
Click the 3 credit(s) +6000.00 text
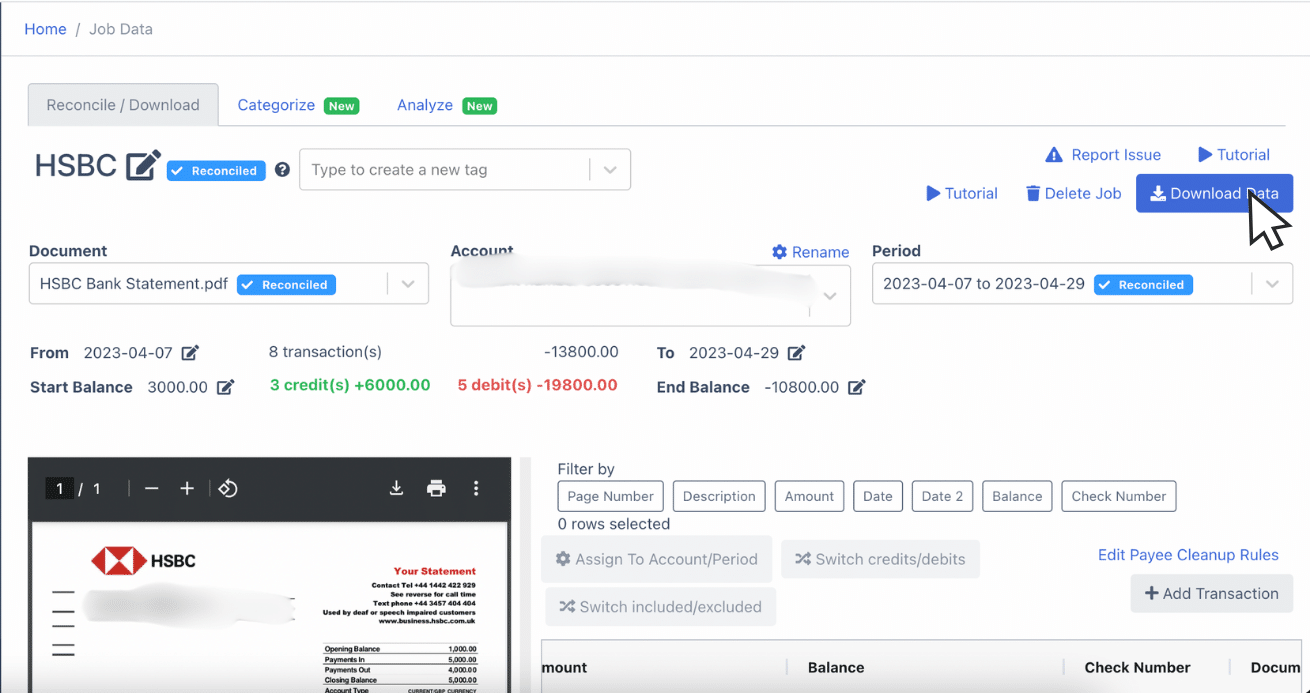pos(350,385)
